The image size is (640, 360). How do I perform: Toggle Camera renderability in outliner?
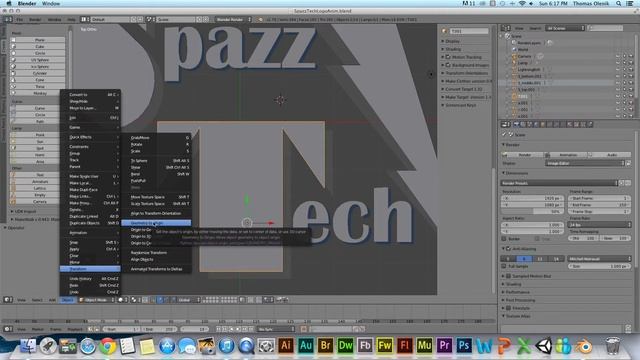tap(631, 56)
